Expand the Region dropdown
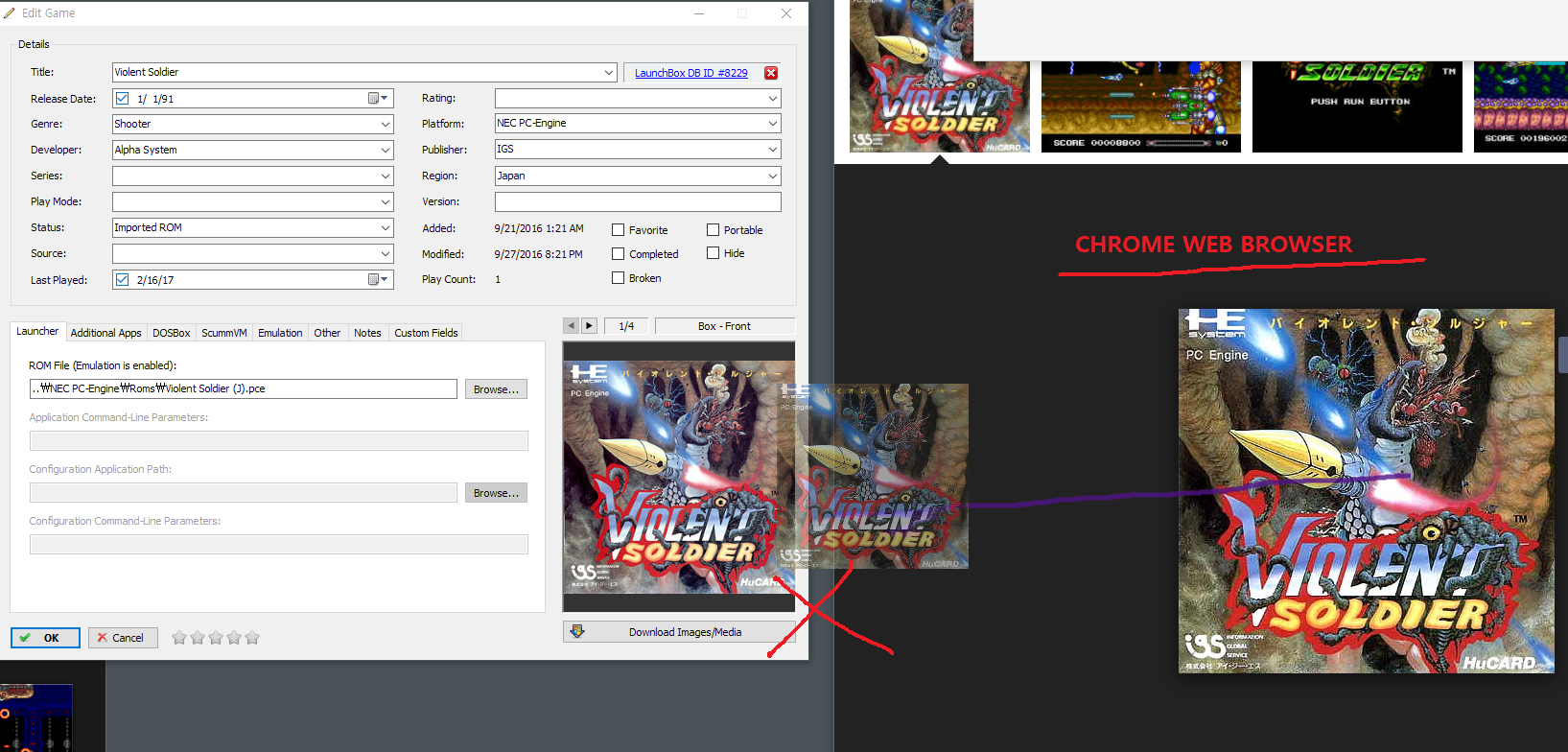Screen dimensions: 1568x752 (x=772, y=176)
